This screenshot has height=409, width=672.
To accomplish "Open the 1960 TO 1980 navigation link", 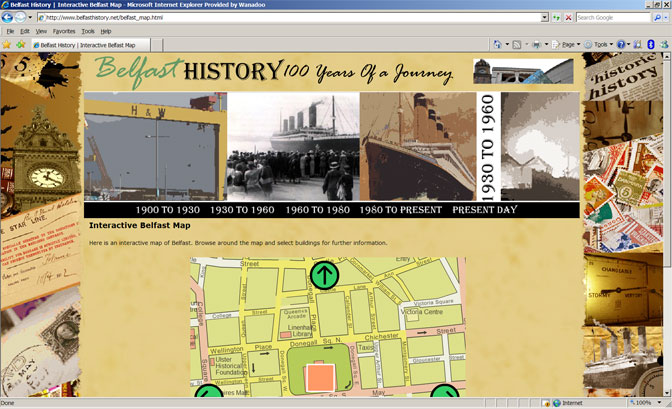I will coord(318,210).
